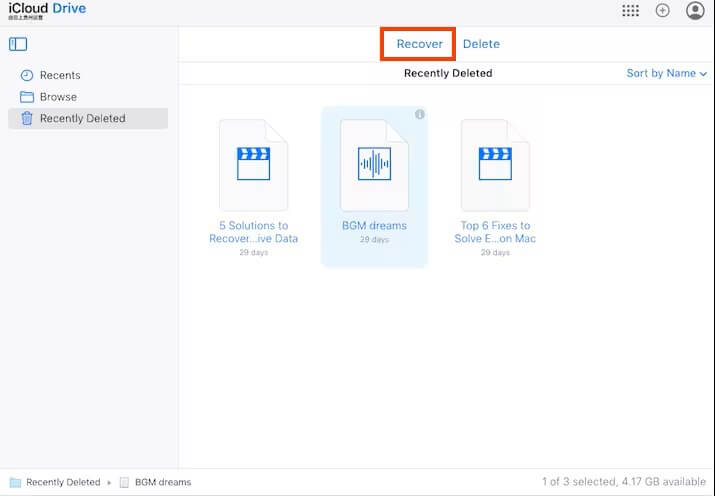Open the app launcher grid icon
The width and height of the screenshot is (715, 496).
[630, 11]
